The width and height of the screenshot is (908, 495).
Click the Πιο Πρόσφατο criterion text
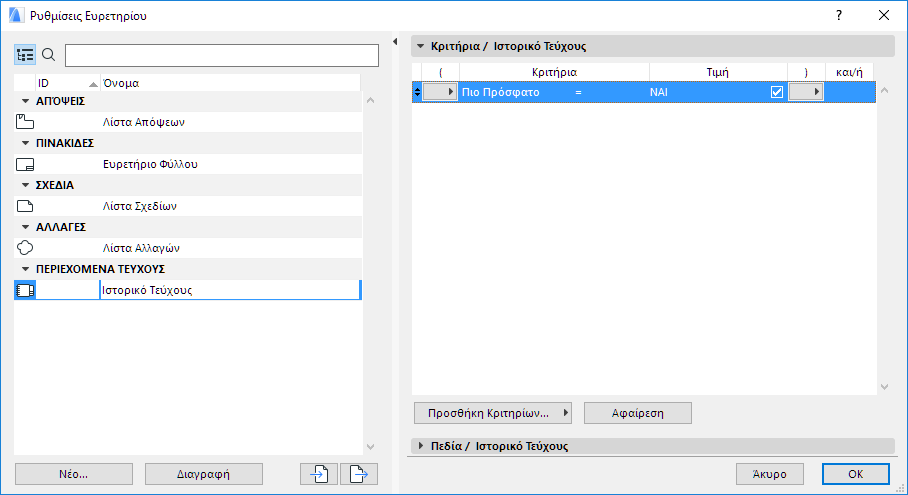pyautogui.click(x=500, y=92)
